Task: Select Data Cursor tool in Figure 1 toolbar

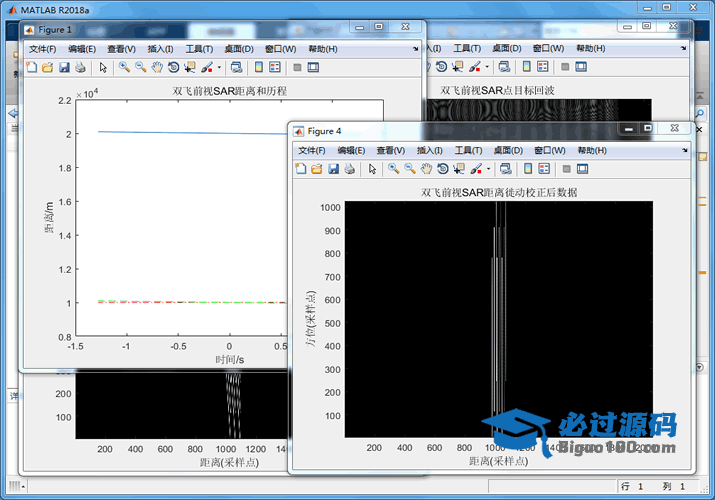Action: coord(190,67)
